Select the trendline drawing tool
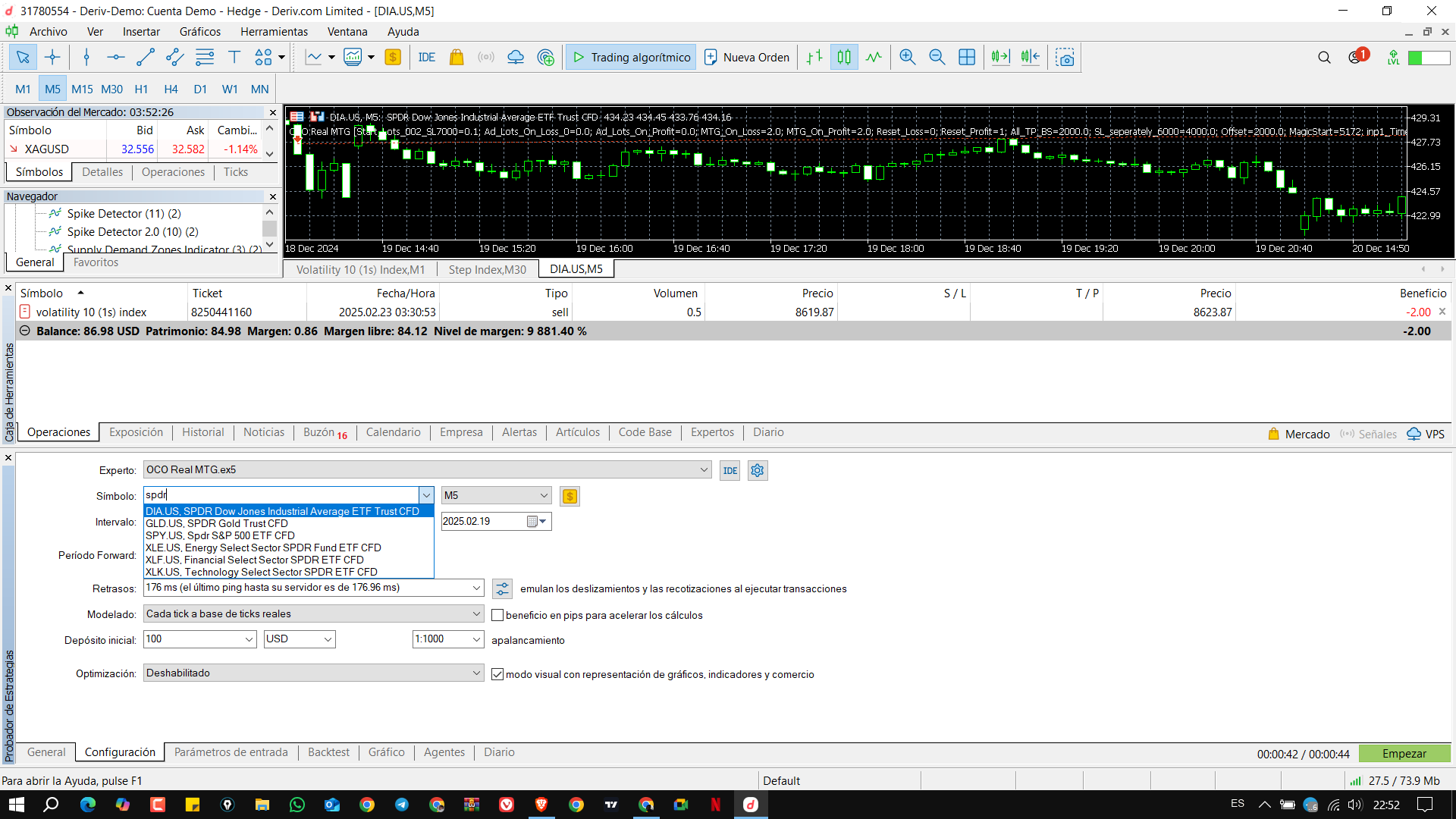This screenshot has width=1456, height=819. tap(145, 57)
